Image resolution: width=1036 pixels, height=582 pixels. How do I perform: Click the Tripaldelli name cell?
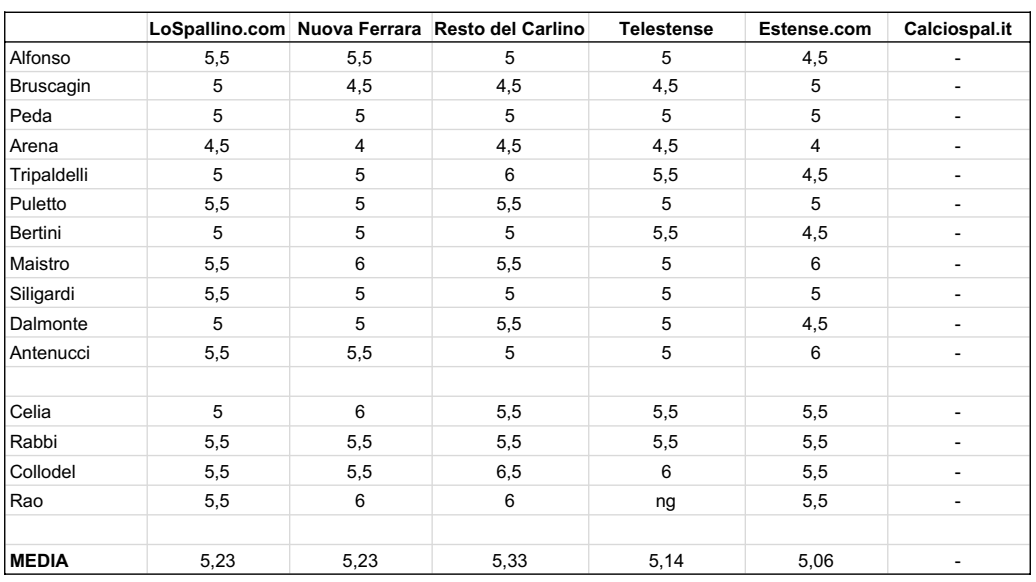tap(76, 175)
